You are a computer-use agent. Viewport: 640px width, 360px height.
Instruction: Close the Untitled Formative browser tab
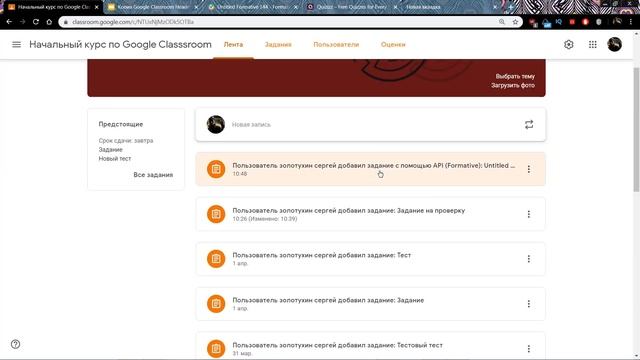296,7
